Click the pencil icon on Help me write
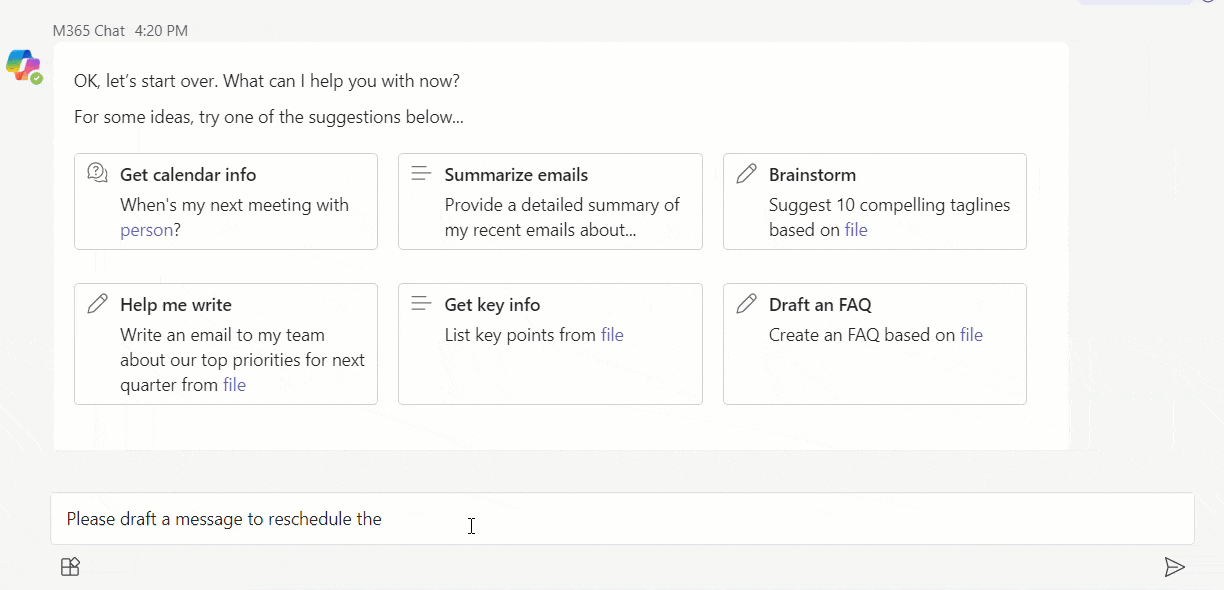The image size is (1224, 590). pyautogui.click(x=97, y=303)
